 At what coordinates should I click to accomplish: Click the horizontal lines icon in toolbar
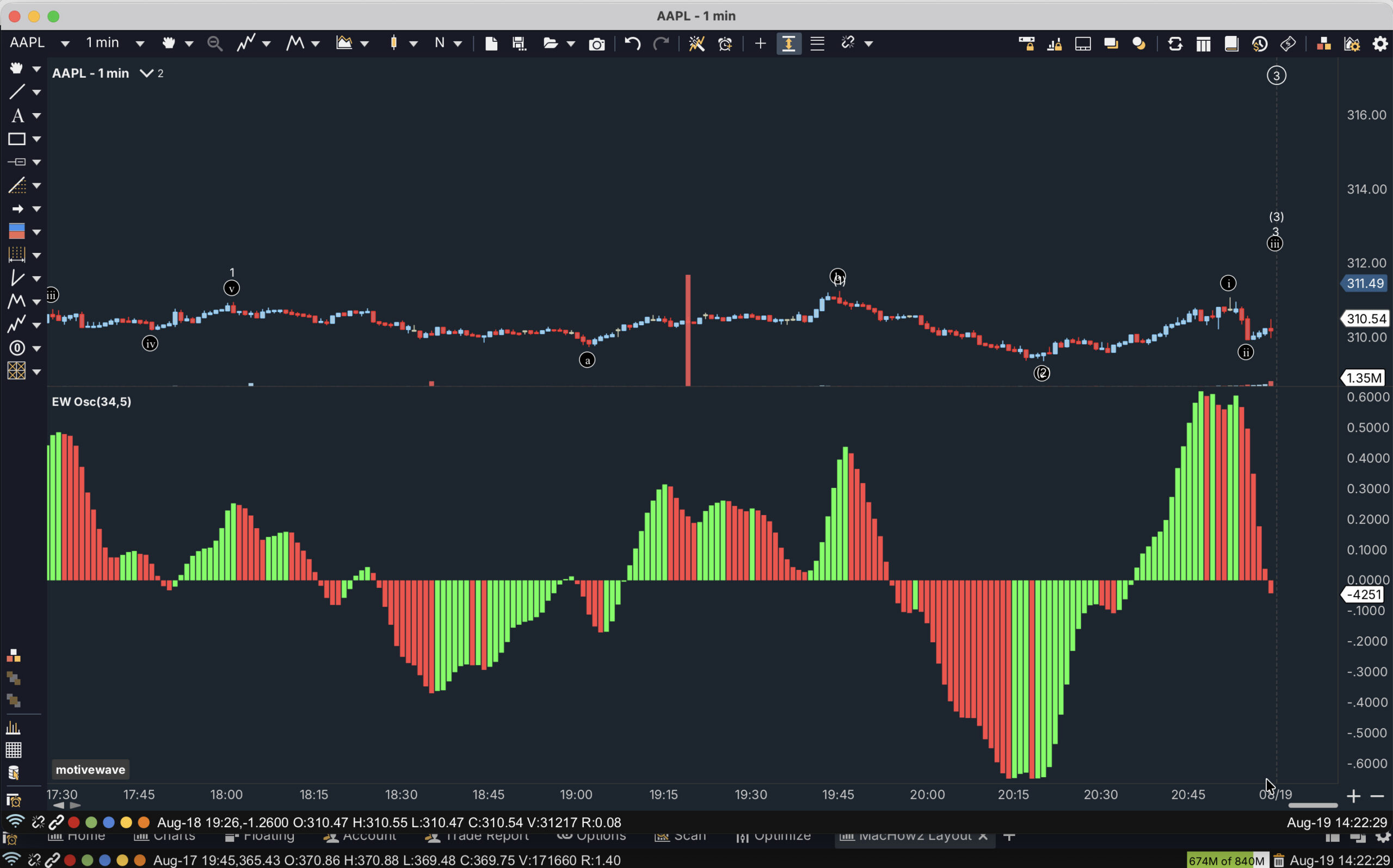[x=817, y=44]
